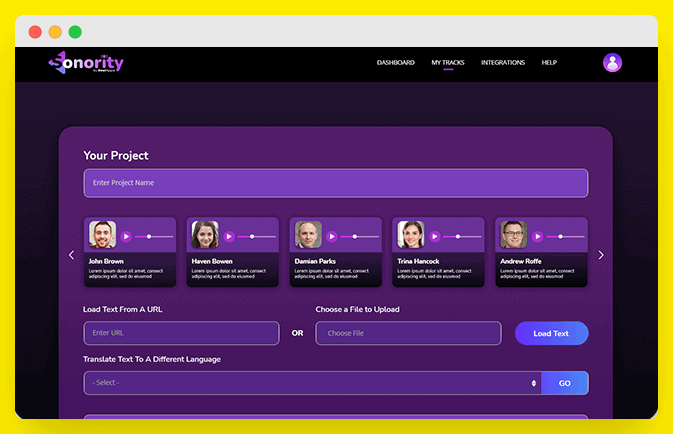673x434 pixels.
Task: Select Haven Bowen's portrait thumbnail
Action: click(x=205, y=234)
